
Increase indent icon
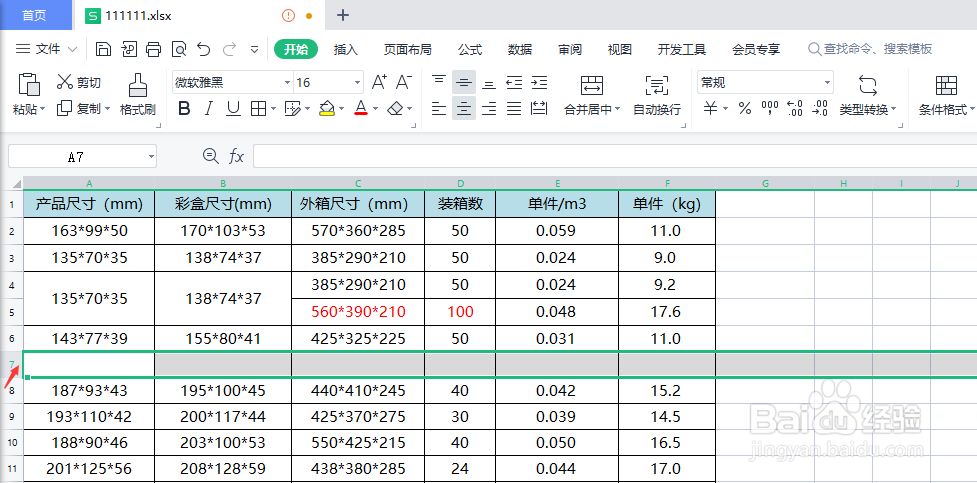(539, 82)
